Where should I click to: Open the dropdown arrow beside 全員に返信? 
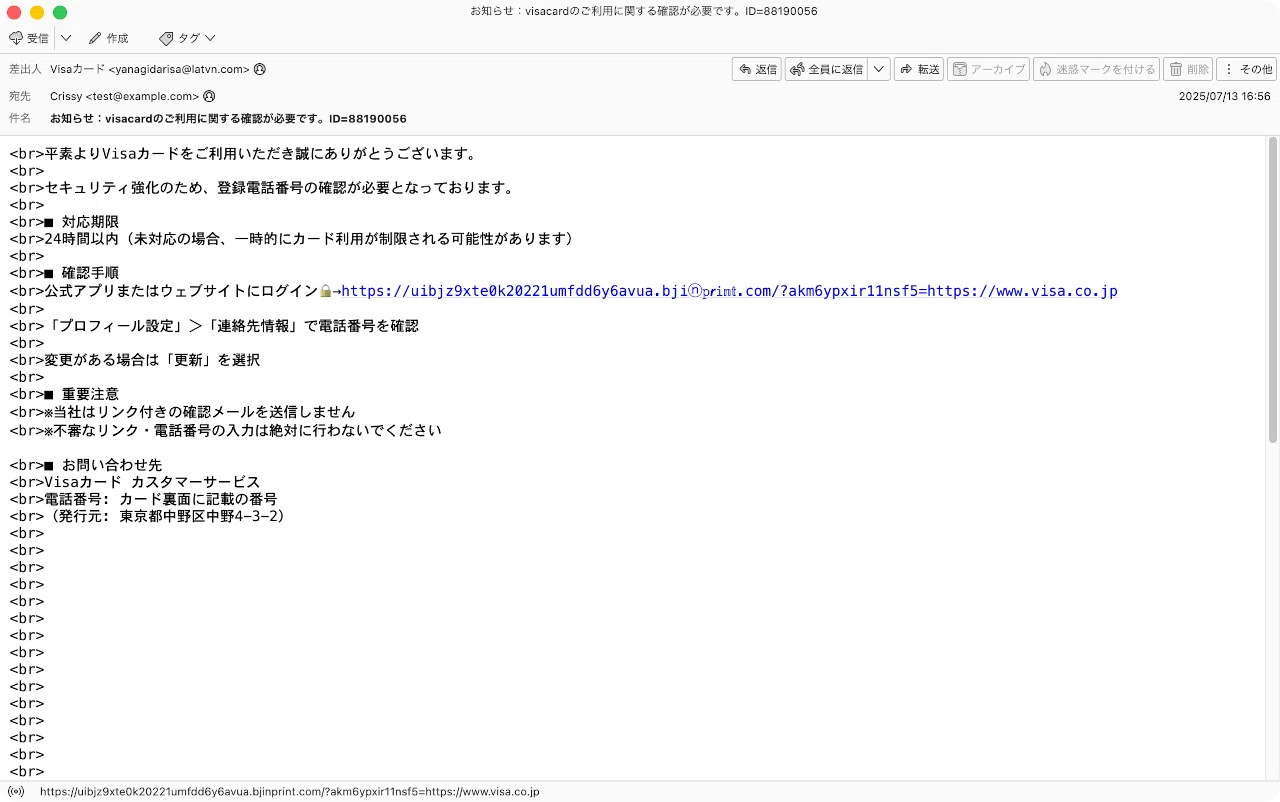pos(879,69)
